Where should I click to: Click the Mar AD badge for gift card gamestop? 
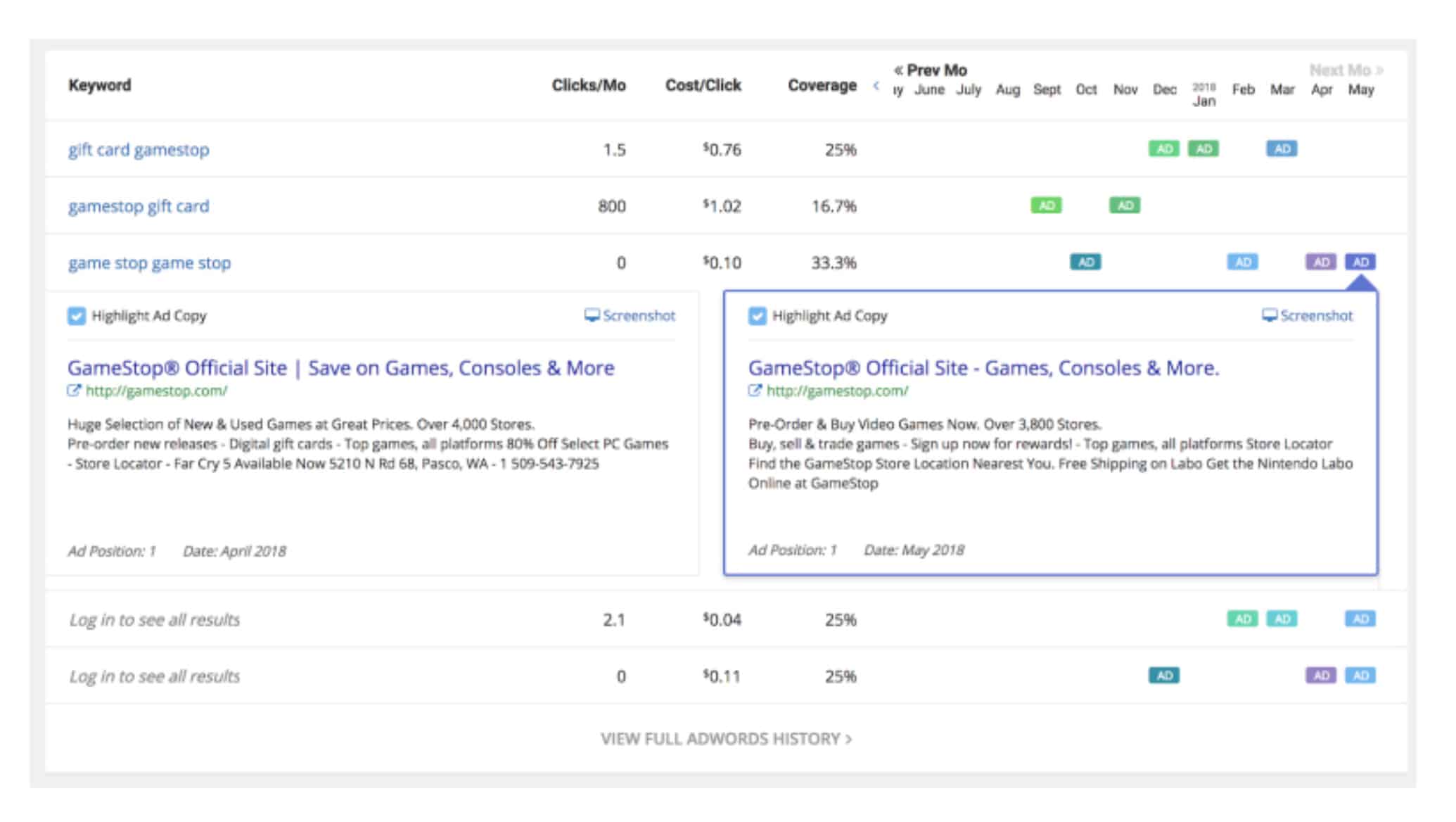[1282, 148]
